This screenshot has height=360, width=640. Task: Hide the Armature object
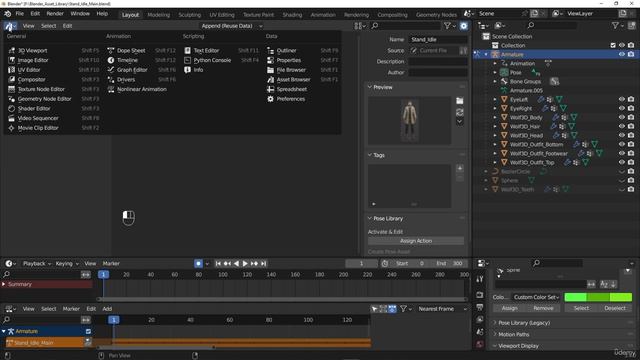(622, 54)
